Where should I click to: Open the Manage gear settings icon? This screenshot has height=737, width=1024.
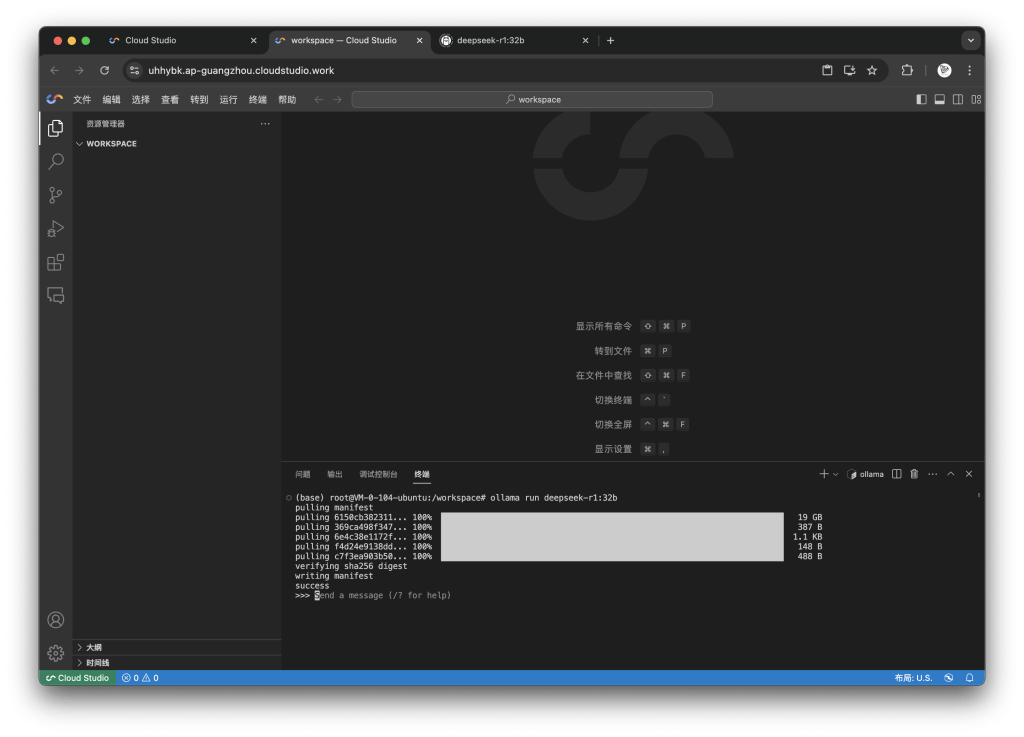tap(56, 653)
